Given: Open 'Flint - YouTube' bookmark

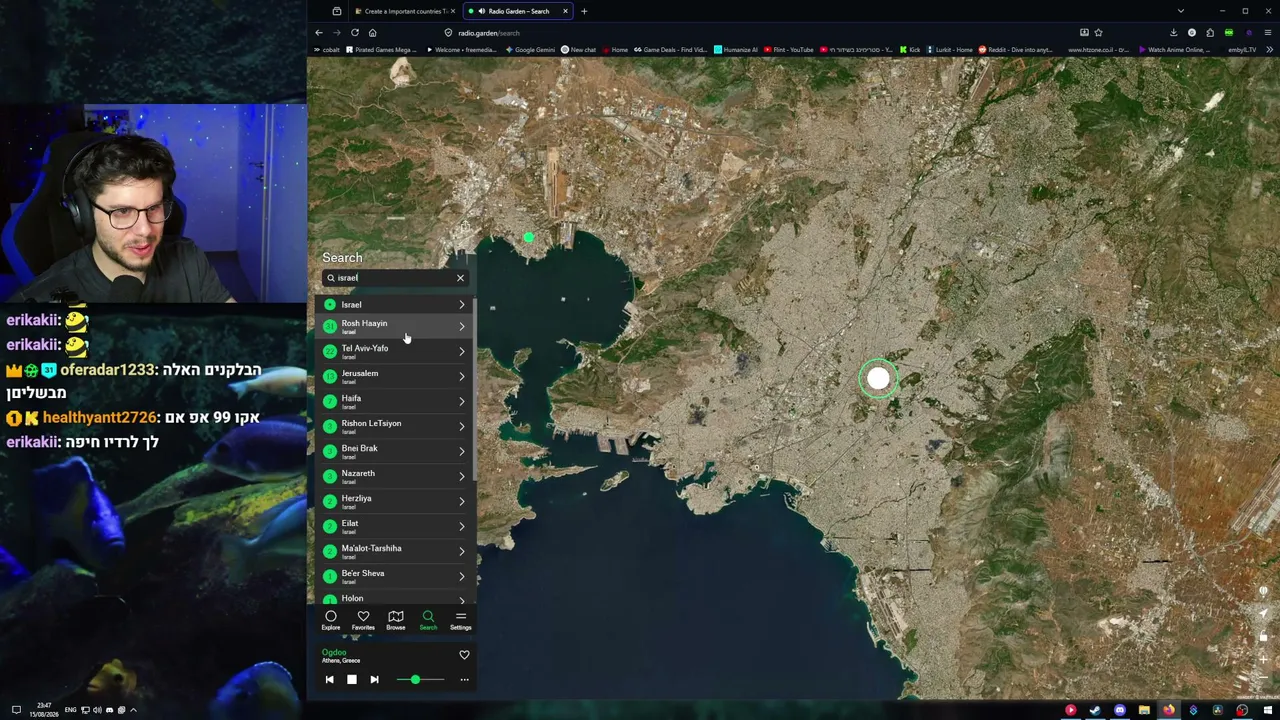Looking at the screenshot, I should 789,49.
